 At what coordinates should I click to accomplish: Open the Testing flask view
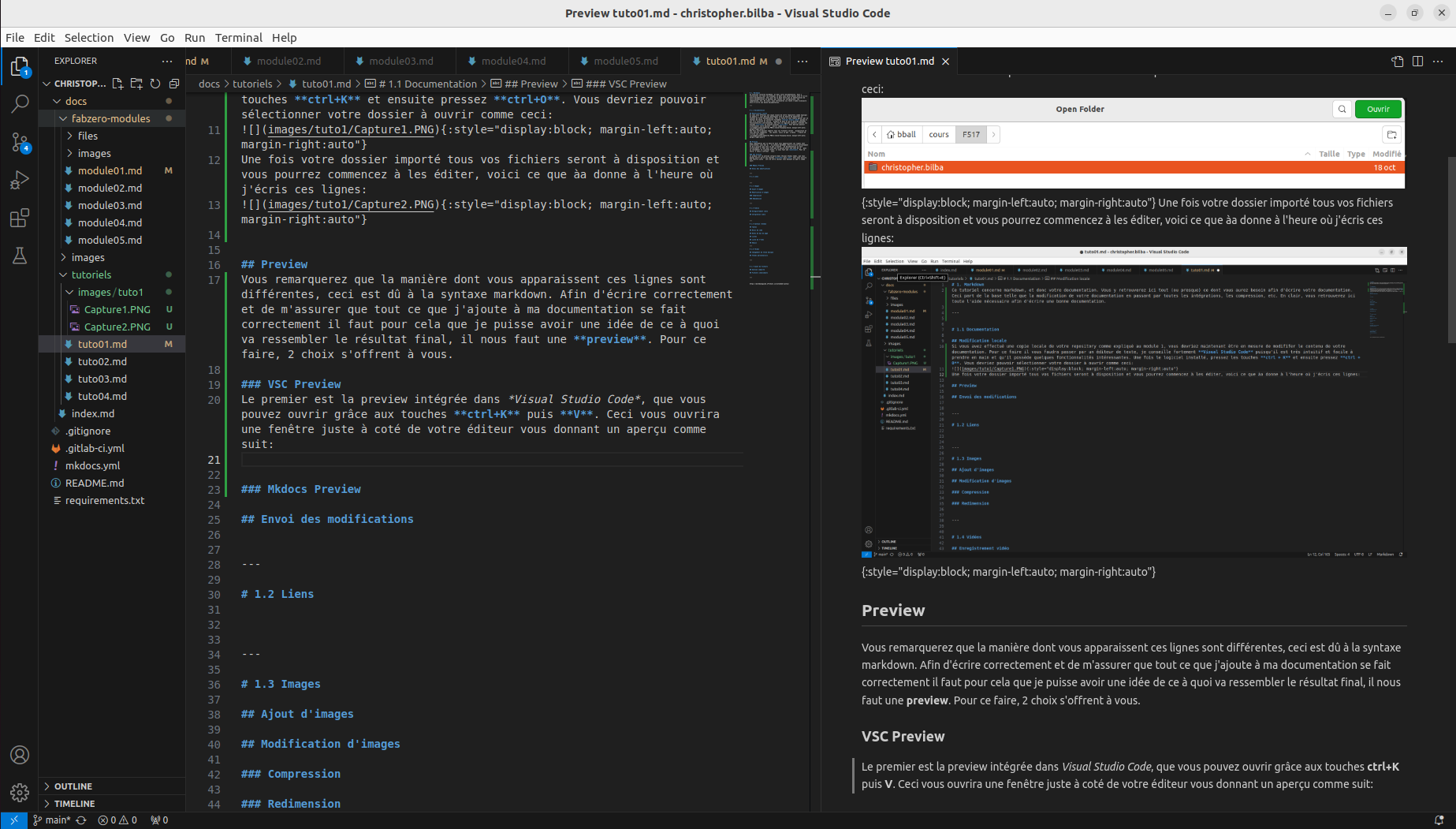pos(20,256)
